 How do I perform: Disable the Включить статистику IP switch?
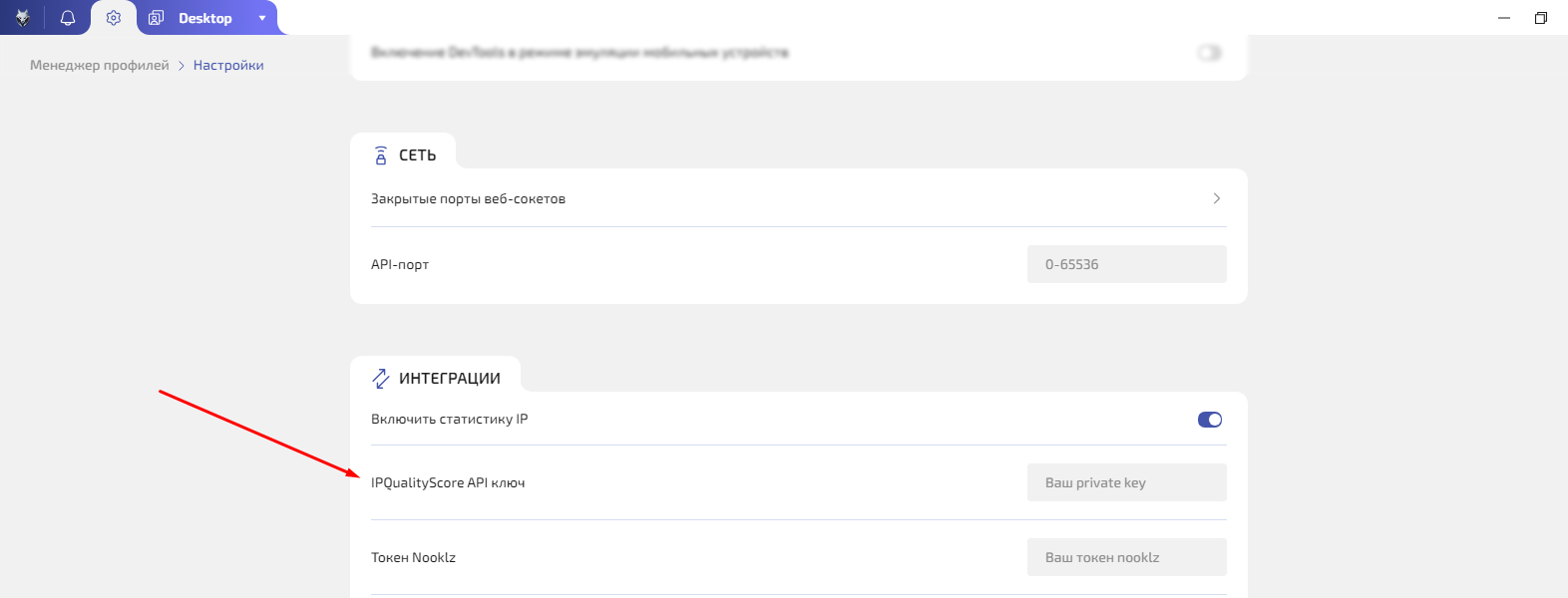coord(1209,420)
